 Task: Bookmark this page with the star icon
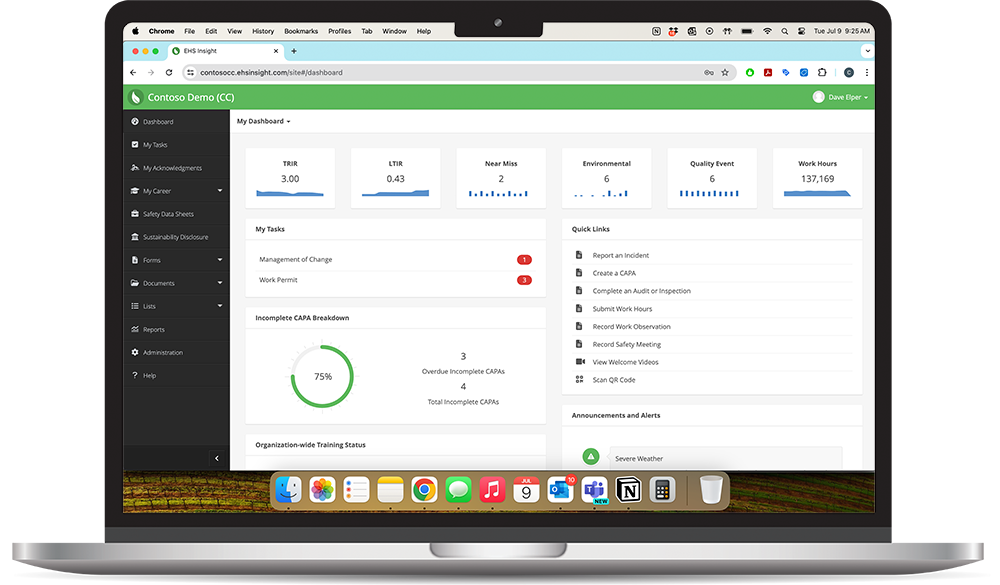tap(725, 73)
